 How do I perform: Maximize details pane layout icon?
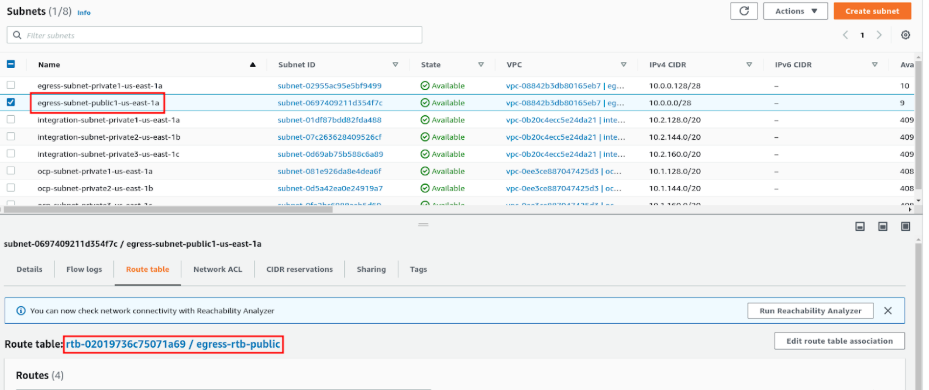(905, 226)
